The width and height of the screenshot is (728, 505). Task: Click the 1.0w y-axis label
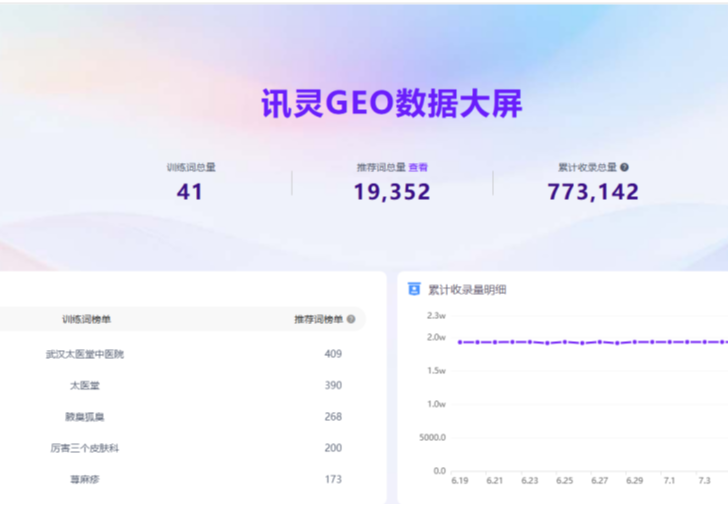tap(436, 404)
